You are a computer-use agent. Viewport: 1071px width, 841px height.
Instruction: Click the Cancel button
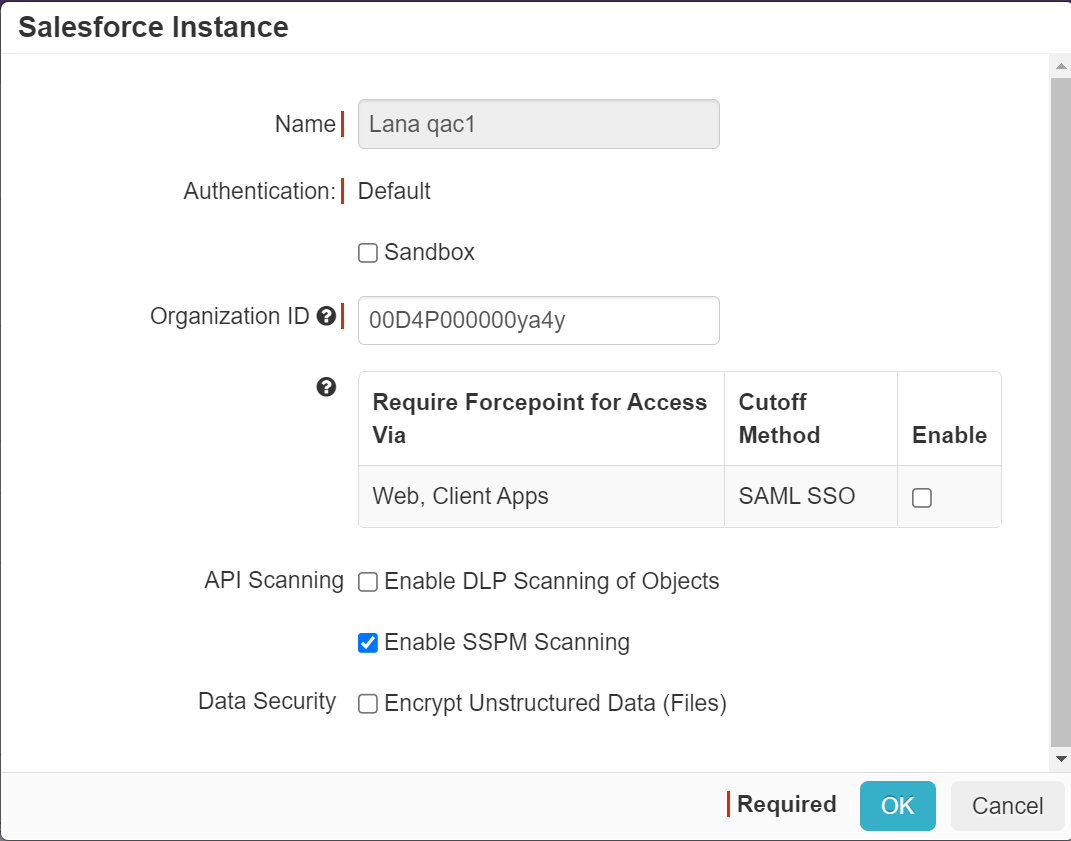1007,806
